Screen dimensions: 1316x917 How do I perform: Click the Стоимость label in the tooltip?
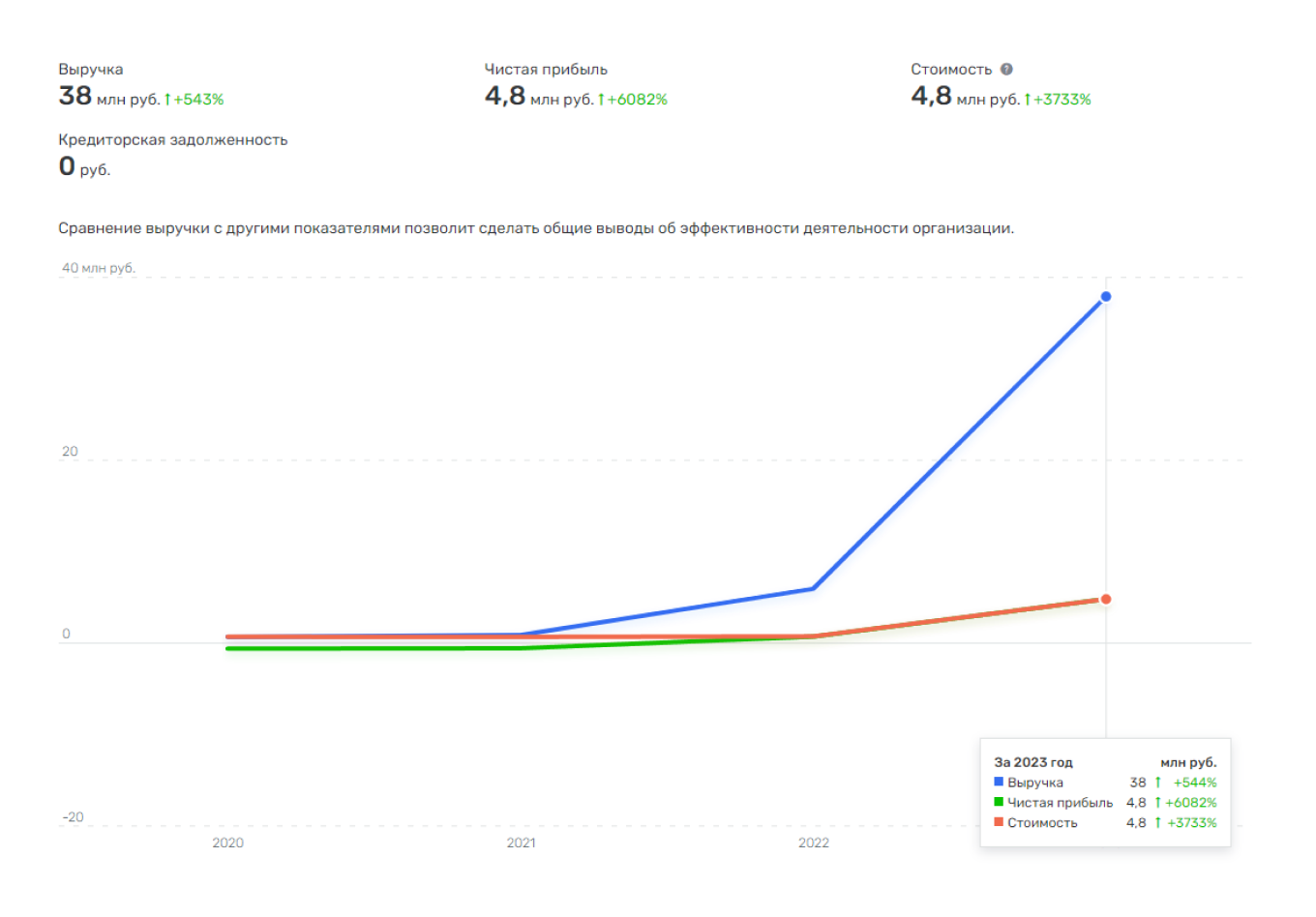pyautogui.click(x=1042, y=823)
